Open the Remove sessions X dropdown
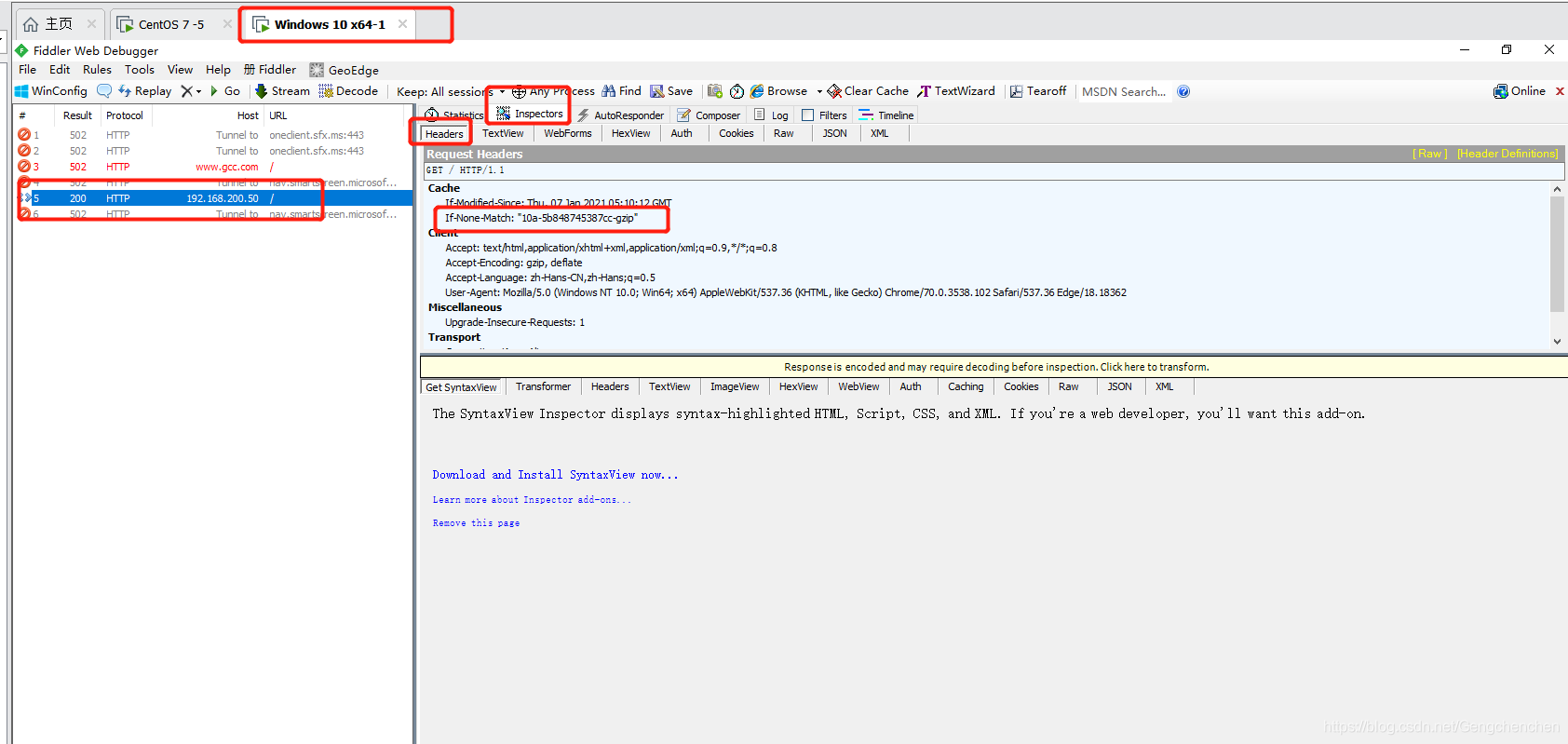The height and width of the screenshot is (744, 1568). [x=191, y=91]
